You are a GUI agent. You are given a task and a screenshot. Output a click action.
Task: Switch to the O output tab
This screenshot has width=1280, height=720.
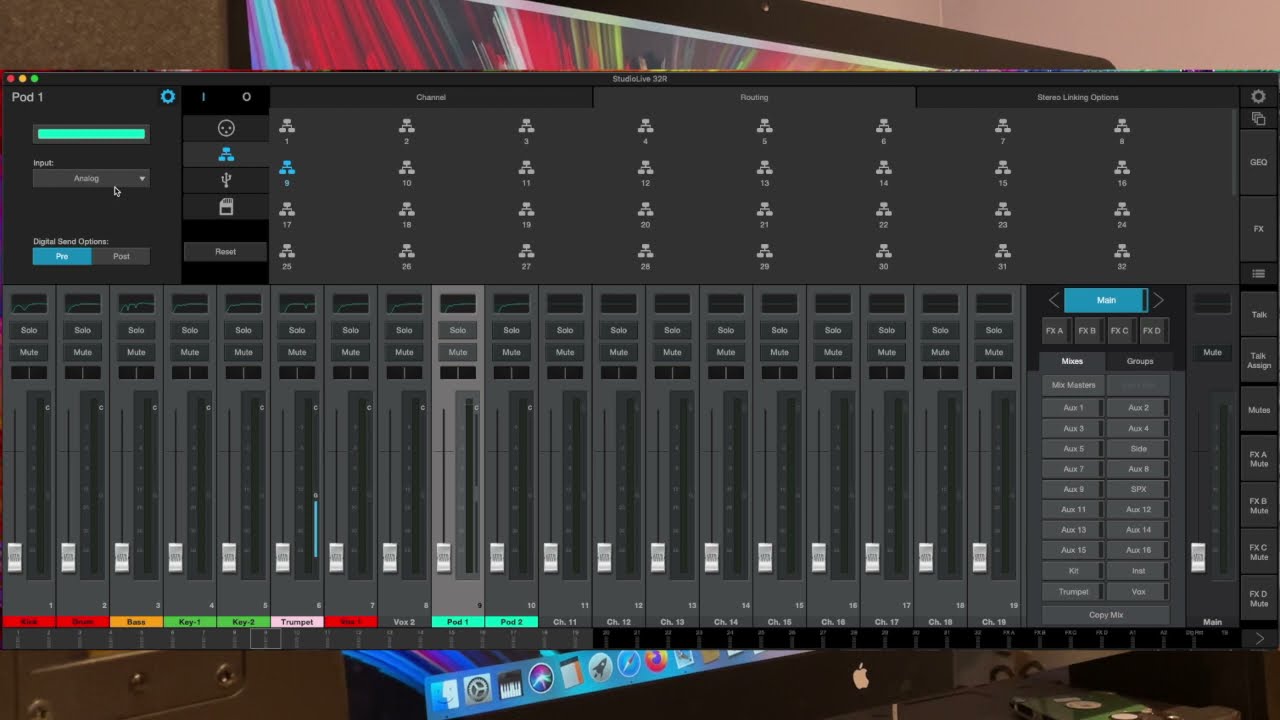coord(246,97)
